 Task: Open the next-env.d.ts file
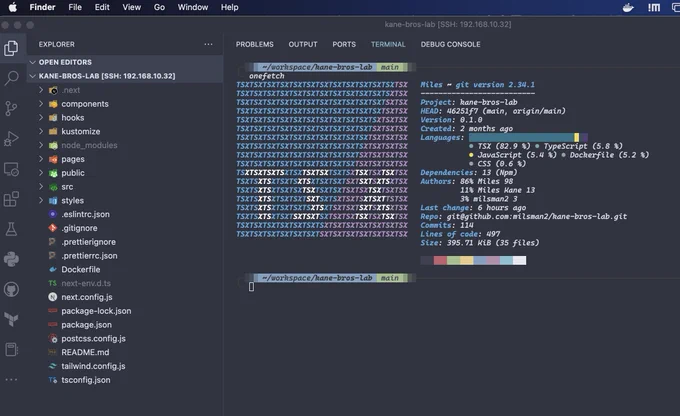tap(86, 283)
